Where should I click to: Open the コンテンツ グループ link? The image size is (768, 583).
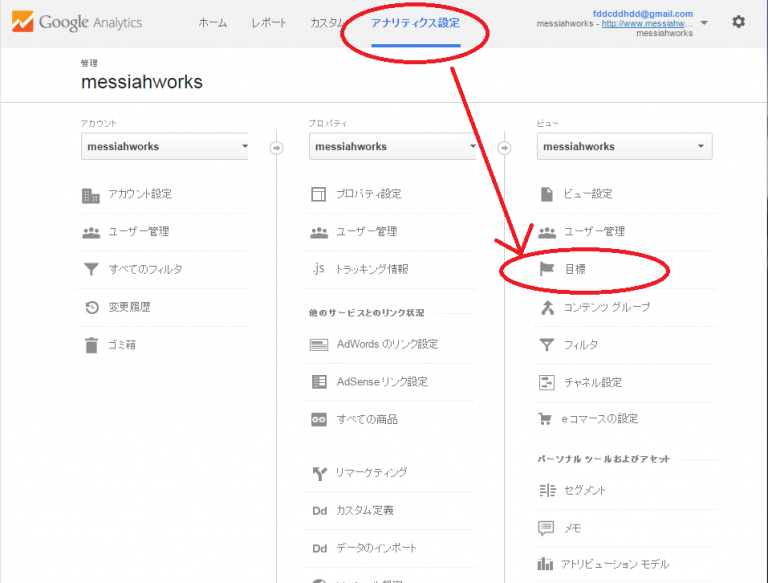[607, 307]
